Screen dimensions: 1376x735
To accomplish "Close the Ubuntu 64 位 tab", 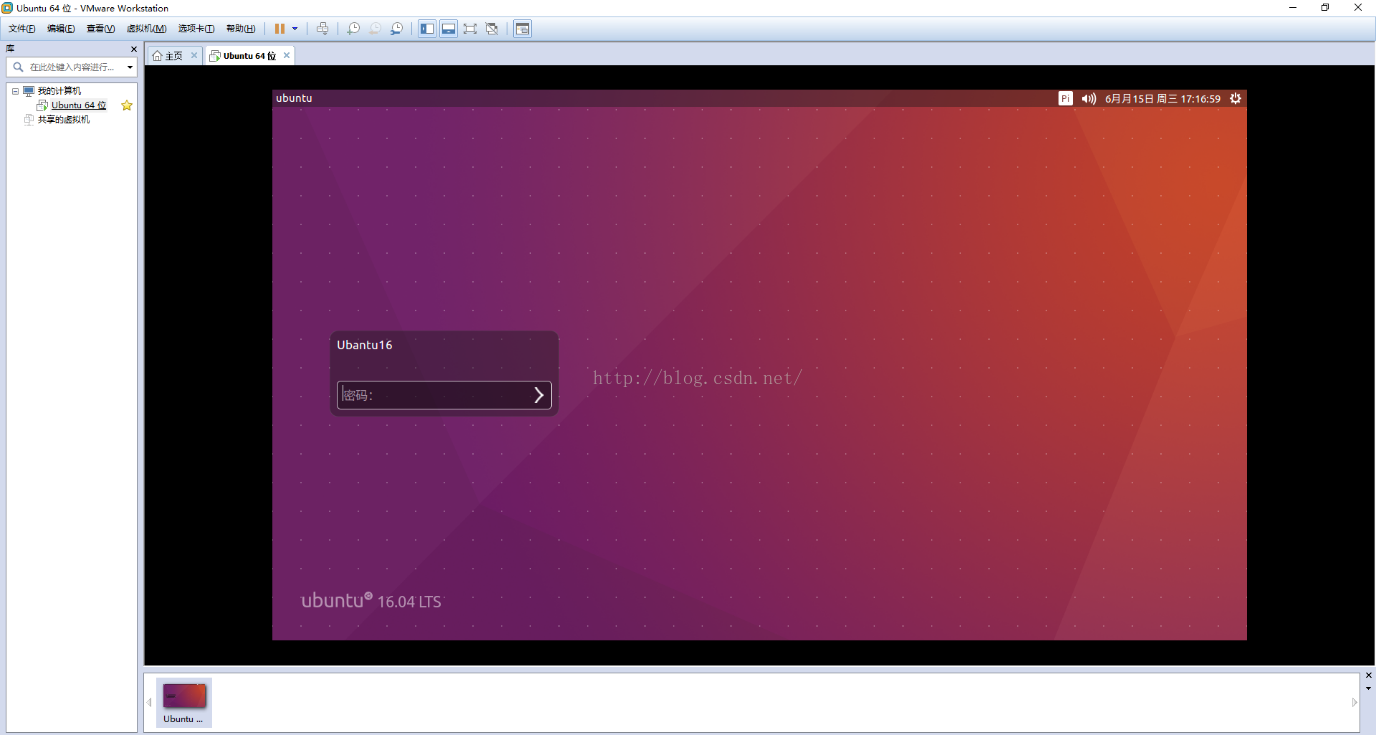I will tap(287, 56).
